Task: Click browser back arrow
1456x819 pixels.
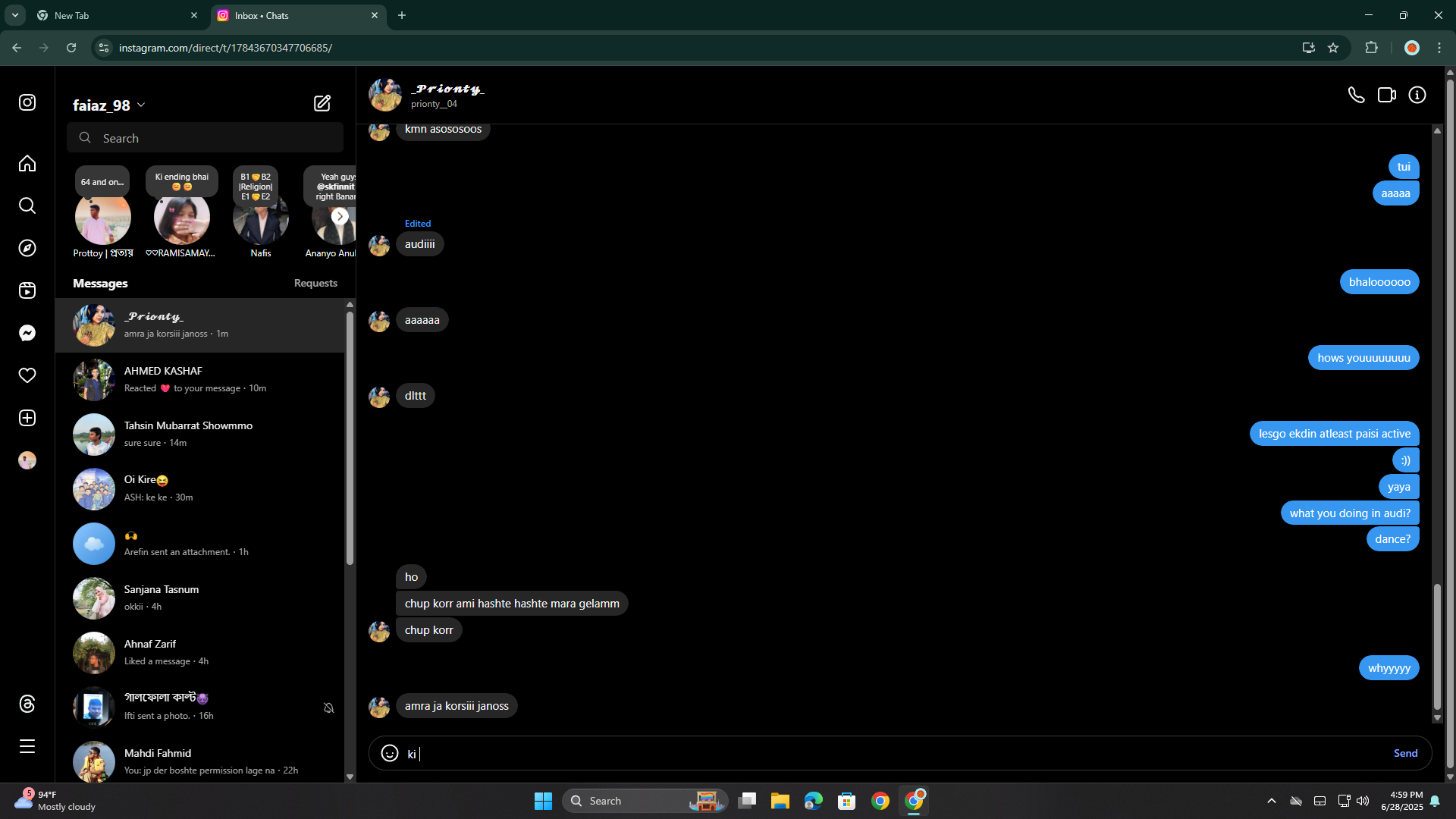Action: pos(17,48)
